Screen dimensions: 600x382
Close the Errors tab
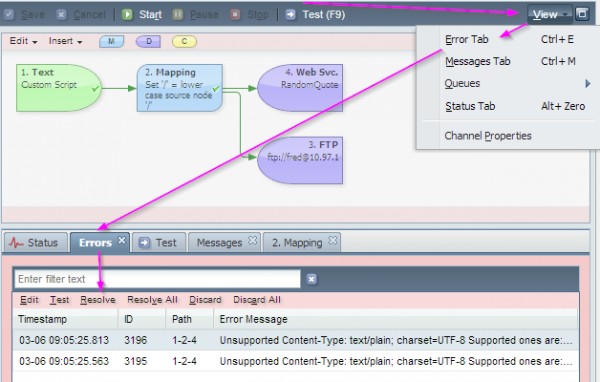122,240
